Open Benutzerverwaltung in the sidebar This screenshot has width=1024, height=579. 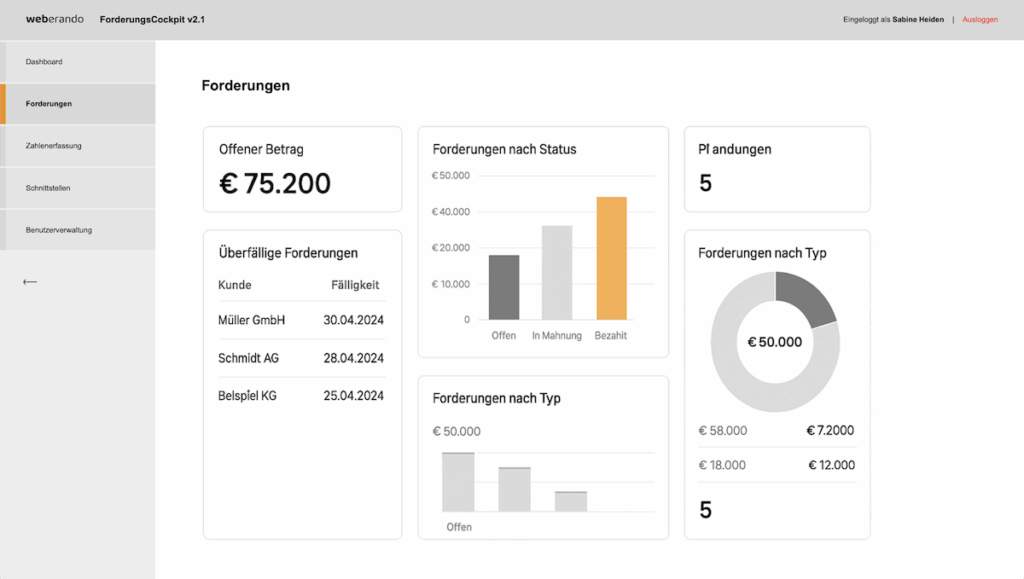tap(59, 230)
